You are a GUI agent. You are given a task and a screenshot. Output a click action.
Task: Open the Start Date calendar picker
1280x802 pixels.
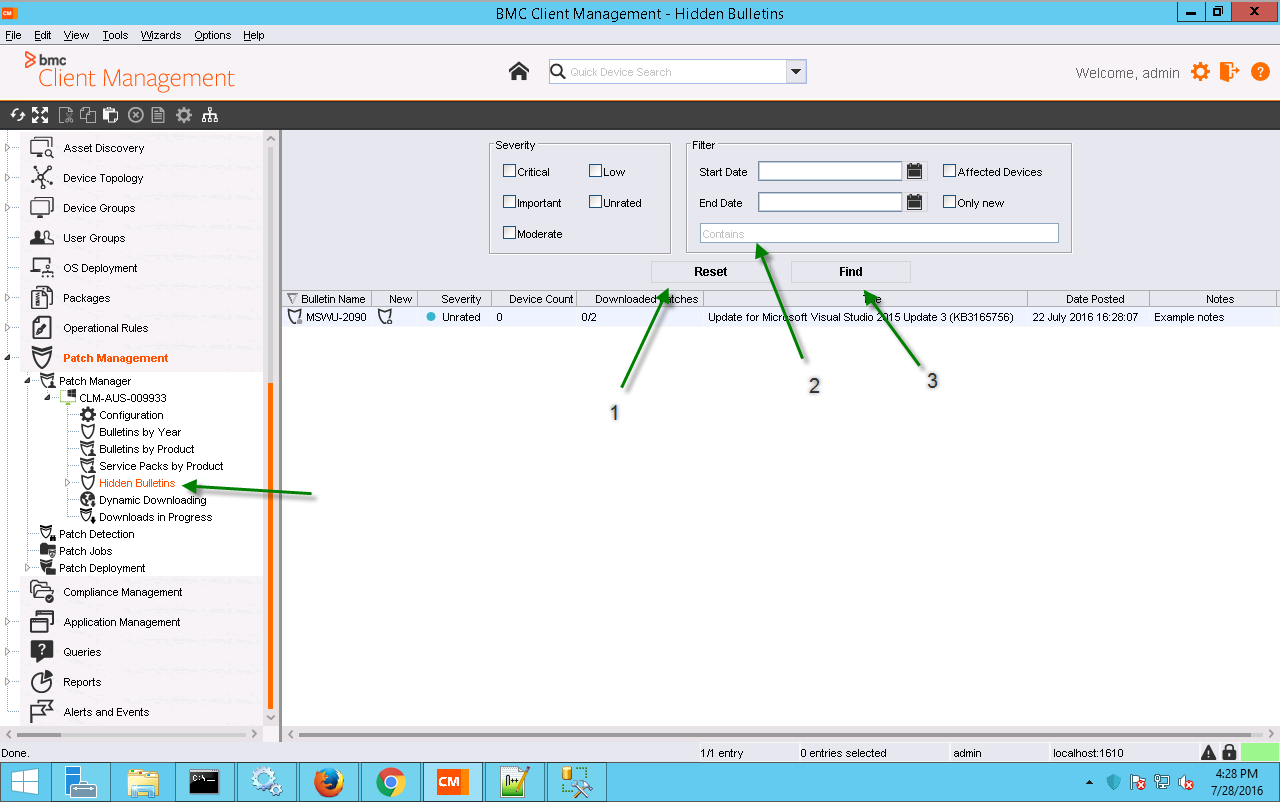pyautogui.click(x=914, y=171)
